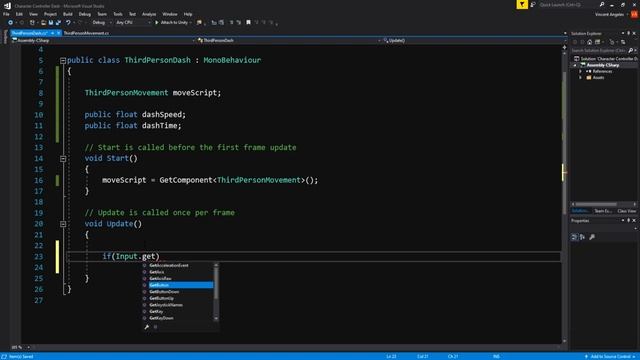Open the Debug menu

point(84,14)
